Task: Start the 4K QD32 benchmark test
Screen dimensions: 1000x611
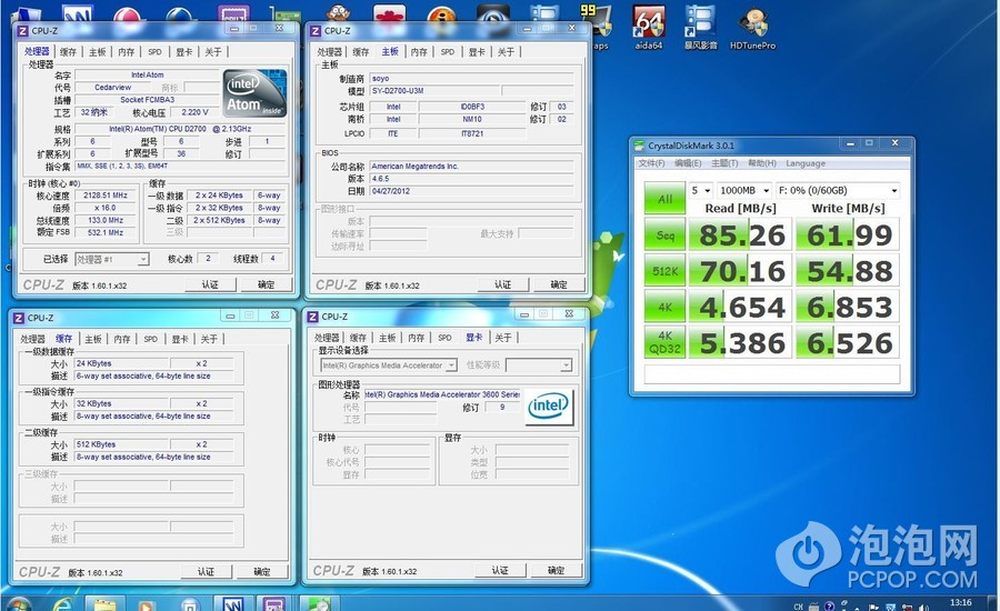Action: [x=665, y=342]
